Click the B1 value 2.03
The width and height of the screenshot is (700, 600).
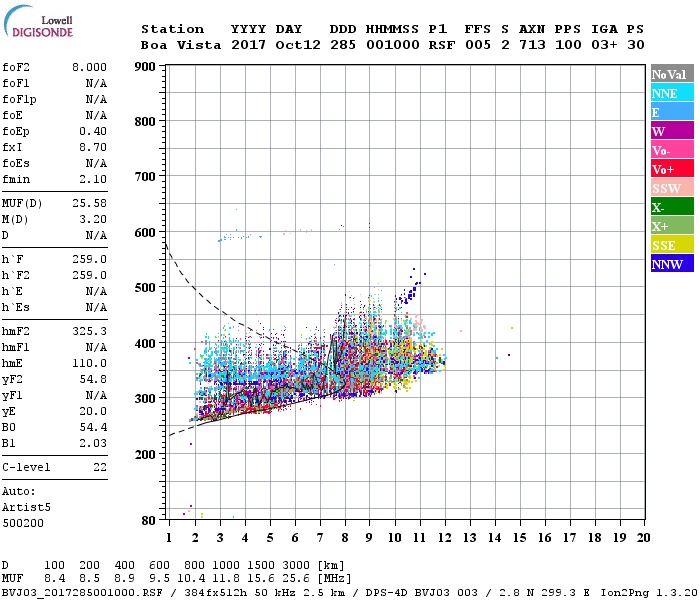click(93, 443)
